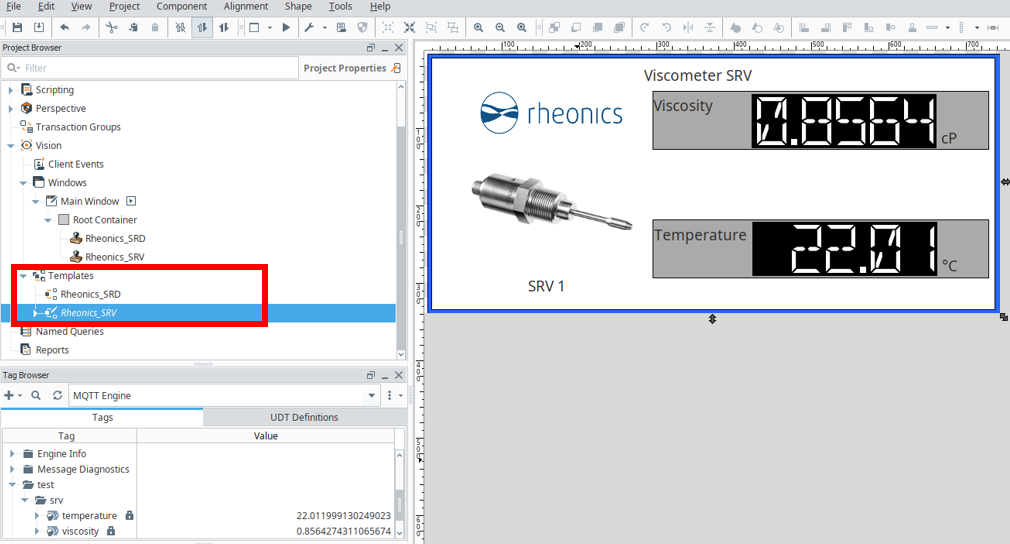Click the zoom out magnifier icon

pos(500,27)
